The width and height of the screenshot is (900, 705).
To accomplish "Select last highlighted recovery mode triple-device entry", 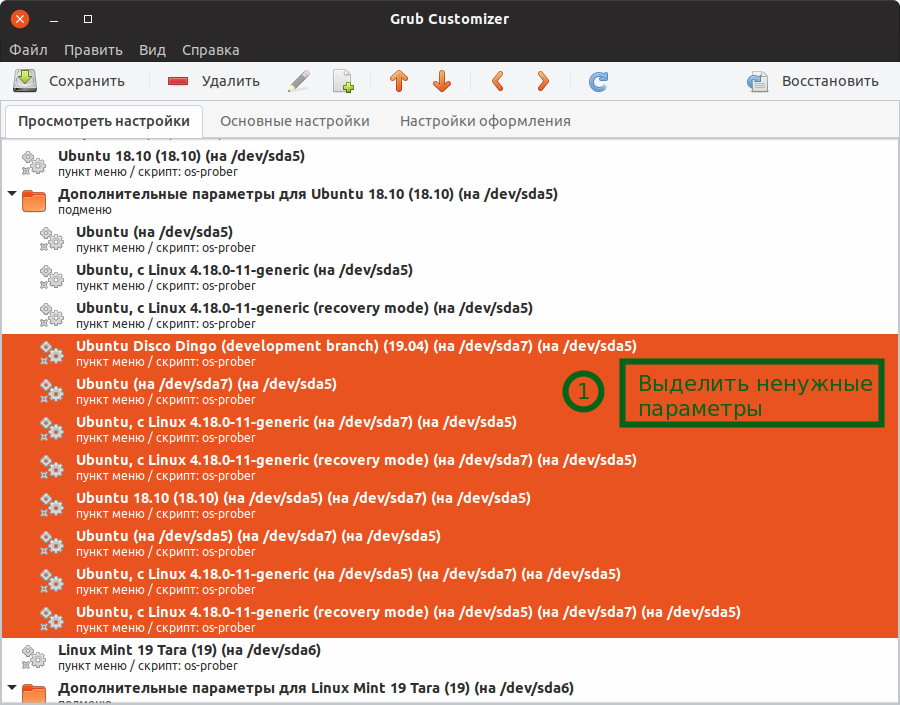I will pyautogui.click(x=450, y=619).
